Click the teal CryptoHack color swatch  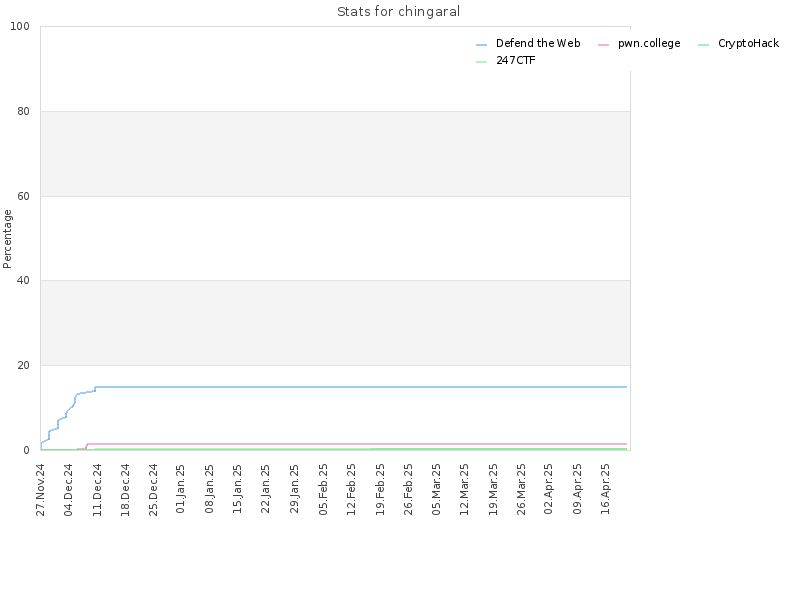704,45
